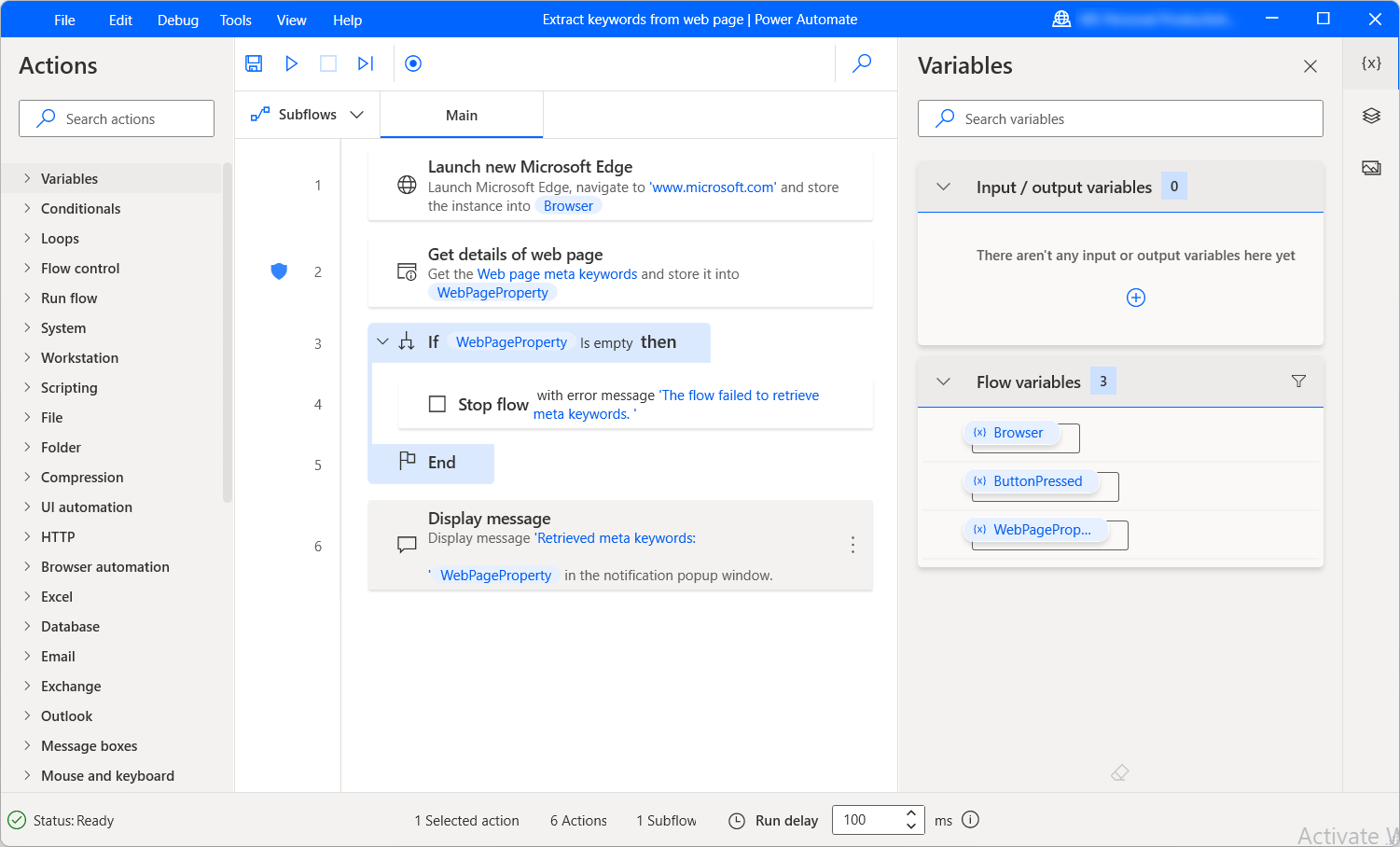The height and width of the screenshot is (847, 1400).
Task: Add a new input/output variable
Action: tap(1136, 298)
